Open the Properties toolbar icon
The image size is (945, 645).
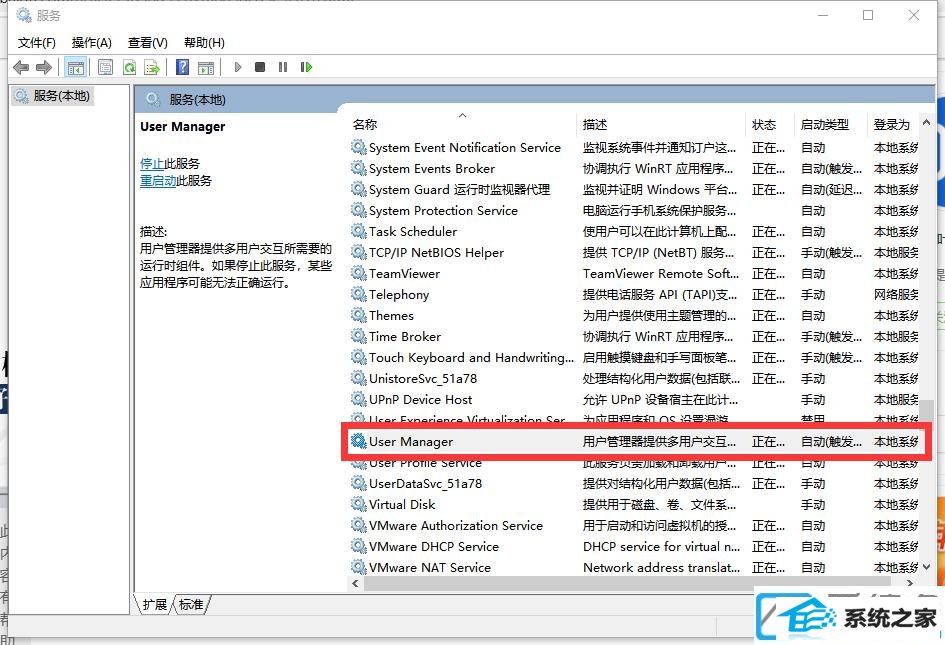pyautogui.click(x=105, y=67)
